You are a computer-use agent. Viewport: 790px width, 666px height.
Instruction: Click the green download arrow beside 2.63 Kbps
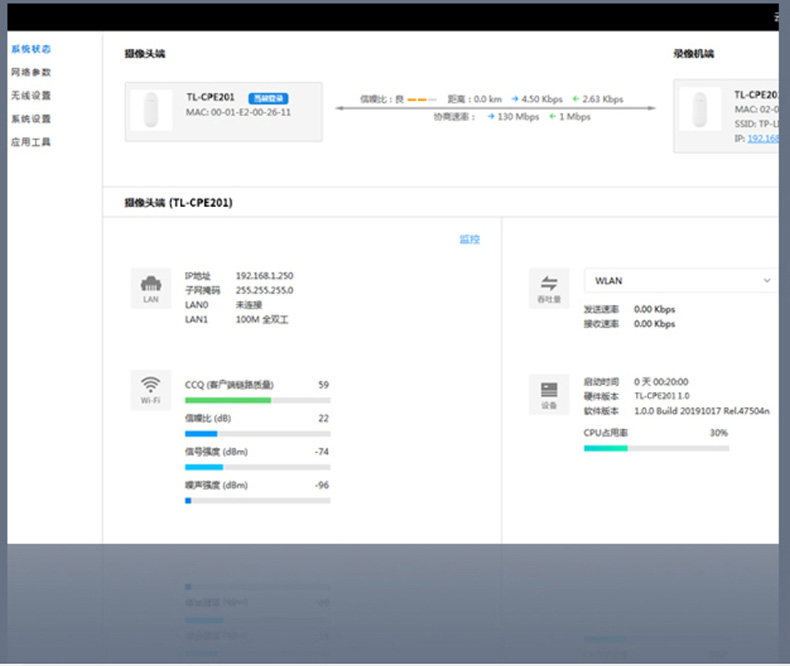point(576,99)
